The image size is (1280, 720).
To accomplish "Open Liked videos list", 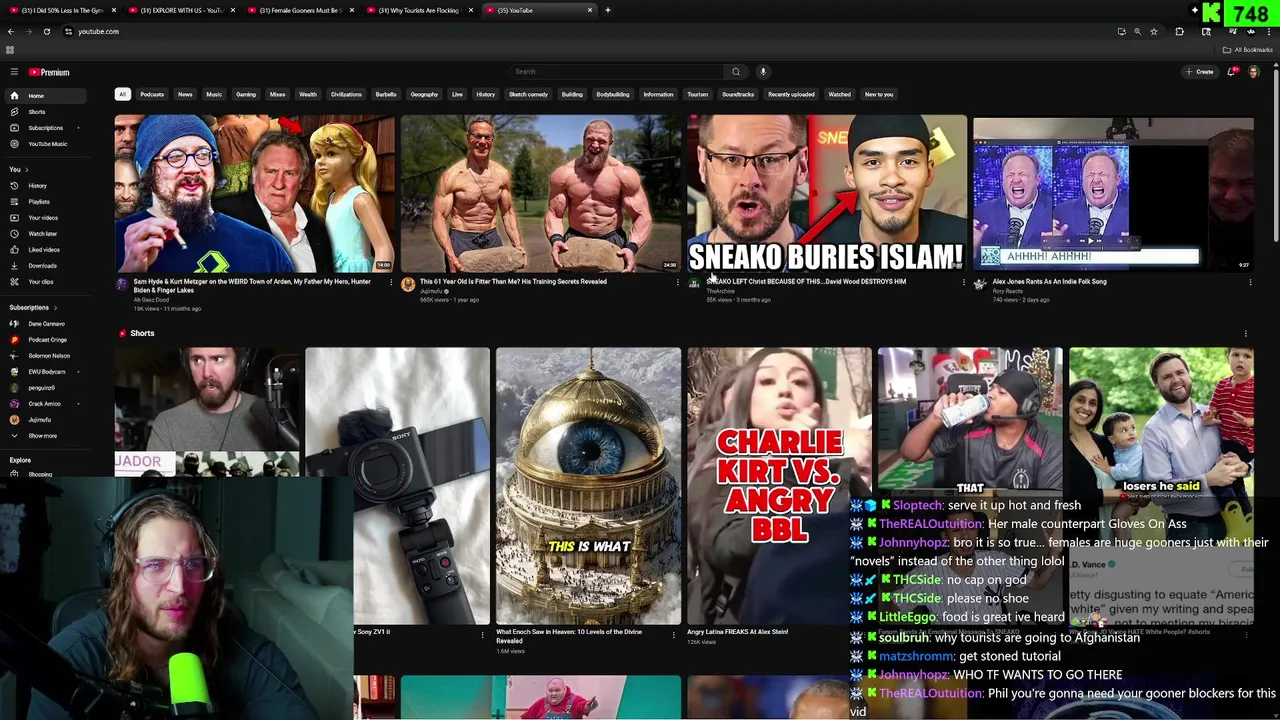I will pyautogui.click(x=44, y=250).
